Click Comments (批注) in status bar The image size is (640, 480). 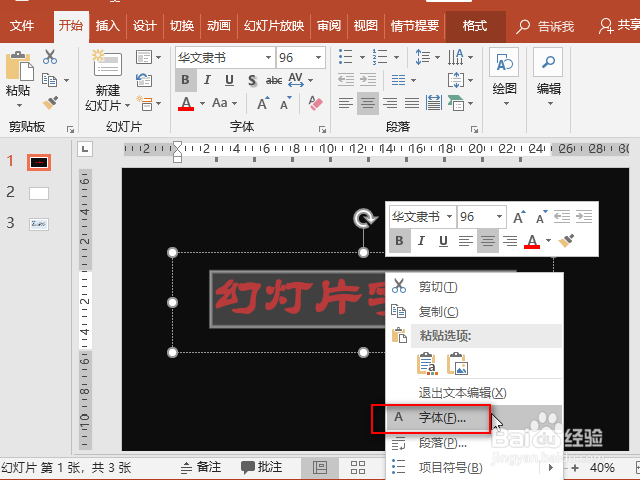pyautogui.click(x=261, y=467)
